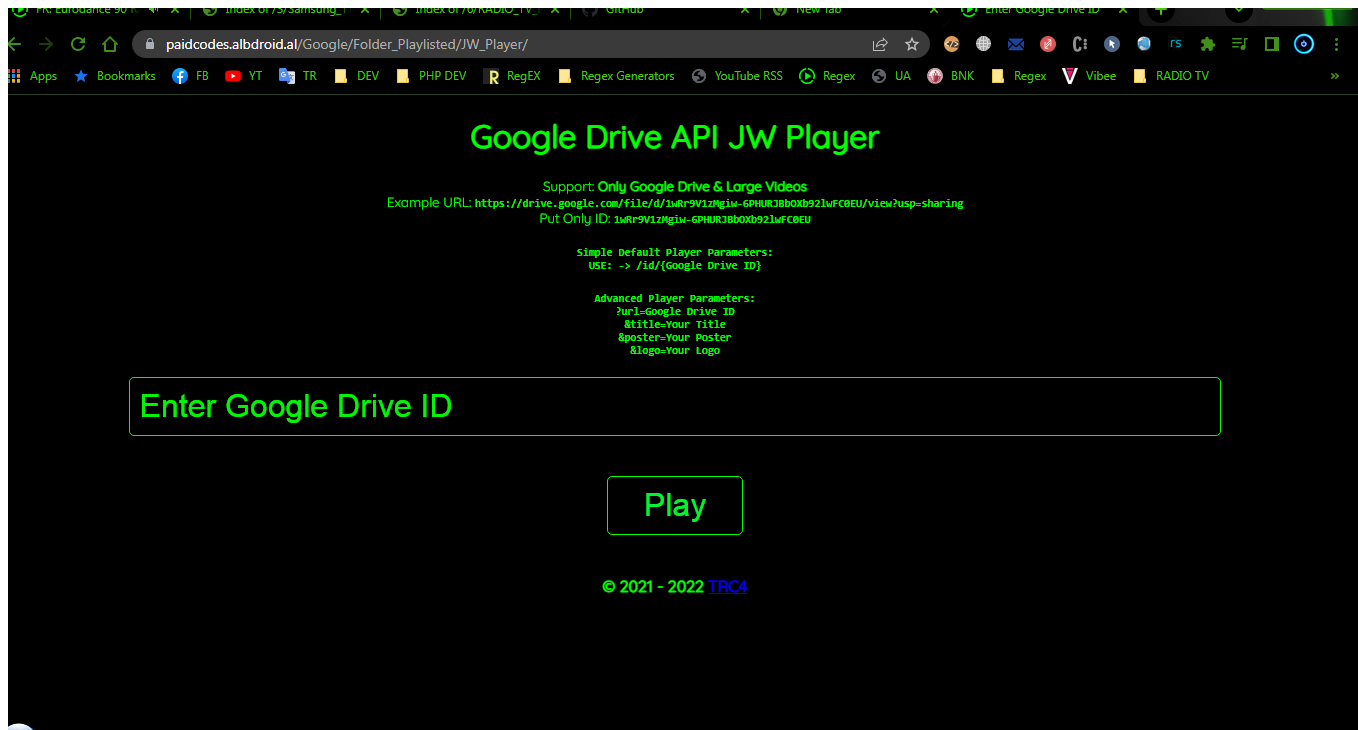Open the blue envelope mail extension

tap(1016, 44)
